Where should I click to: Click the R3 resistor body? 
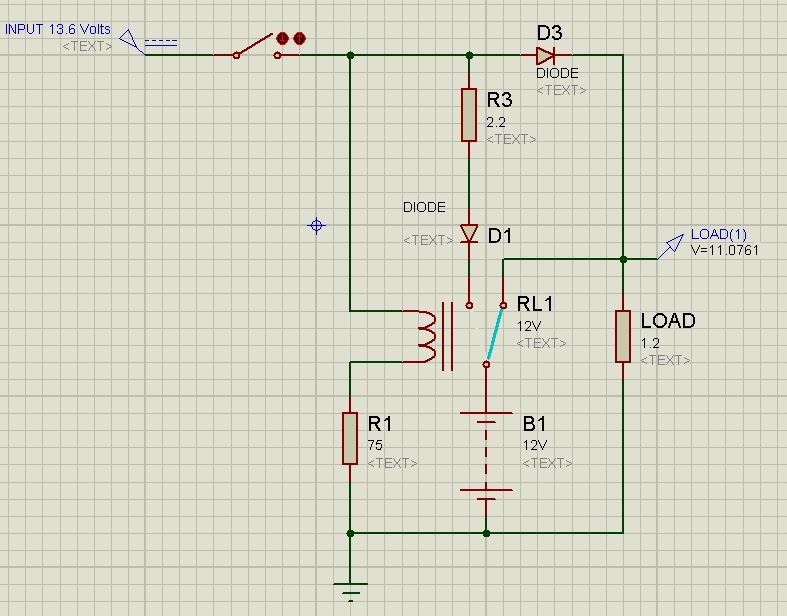click(469, 114)
